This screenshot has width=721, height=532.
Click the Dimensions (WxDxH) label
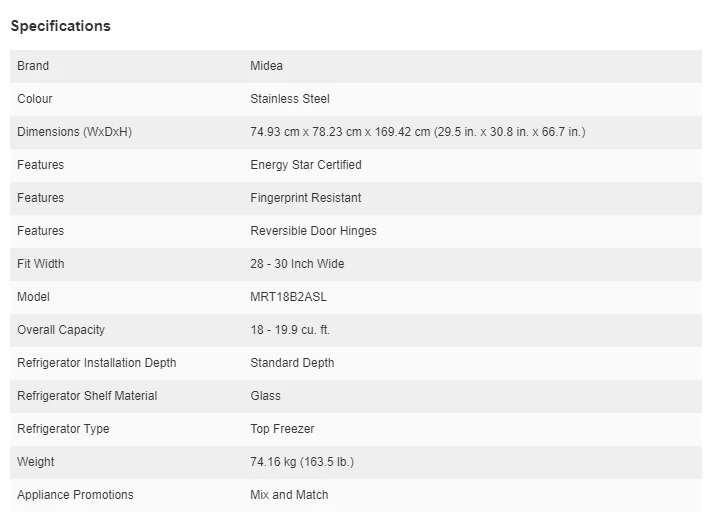click(74, 132)
